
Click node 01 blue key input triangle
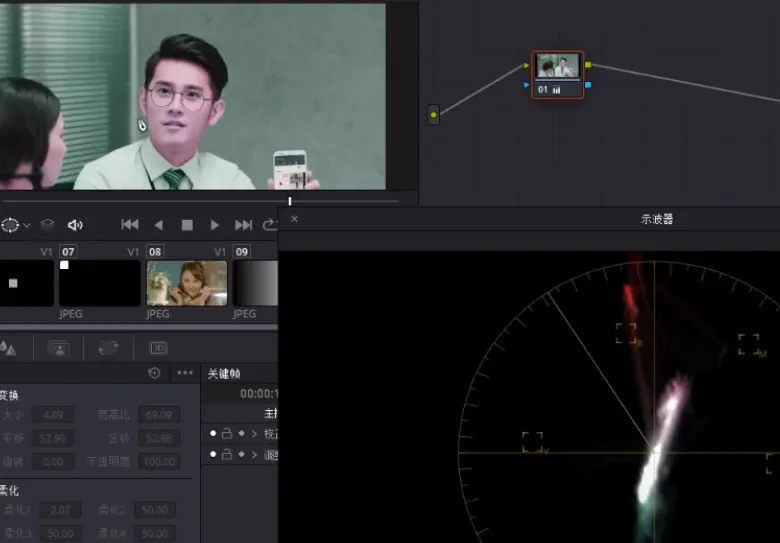[526, 85]
